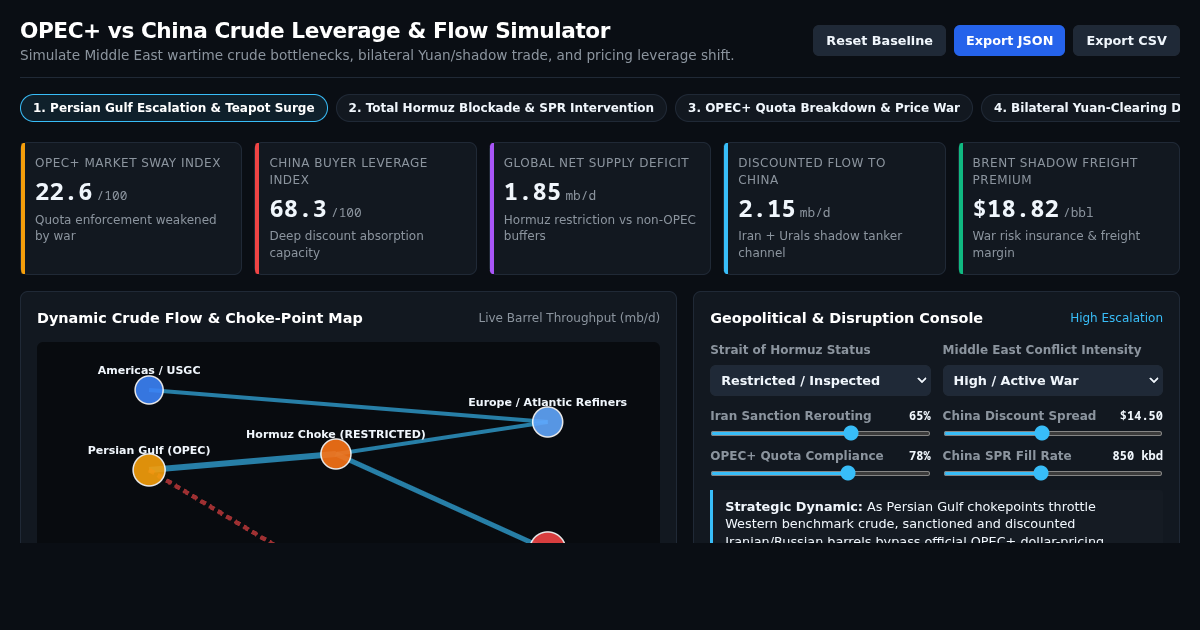The image size is (1200, 630).
Task: Click the $14.50 discount spread value
Action: pos(1141,416)
